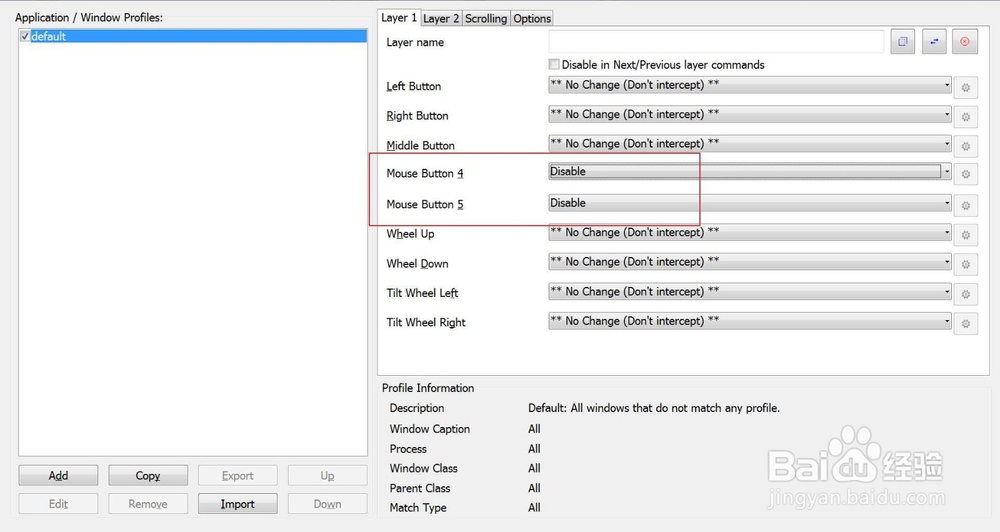Open gear settings for Right Button
Viewport: 1000px width, 532px height.
click(966, 117)
